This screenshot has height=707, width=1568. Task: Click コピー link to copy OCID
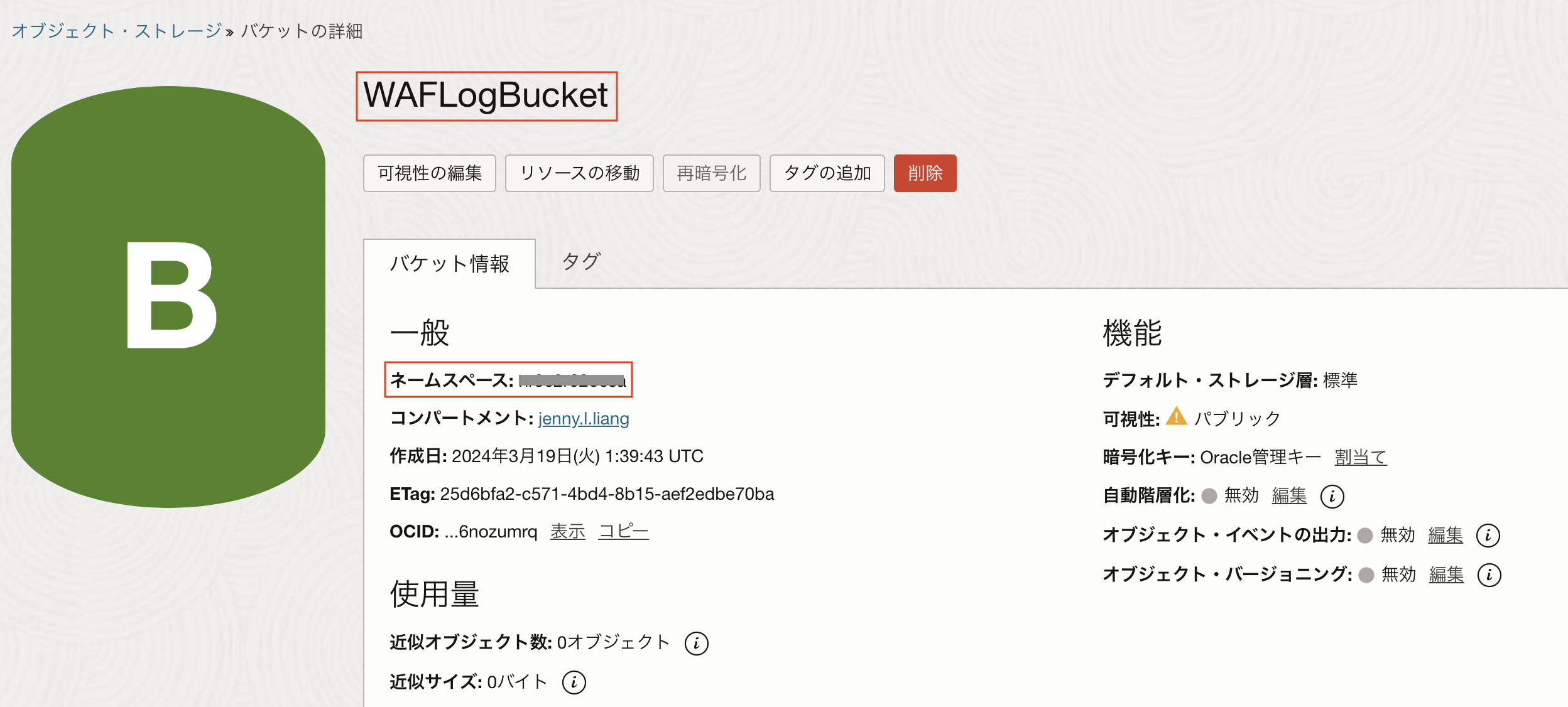tap(623, 532)
